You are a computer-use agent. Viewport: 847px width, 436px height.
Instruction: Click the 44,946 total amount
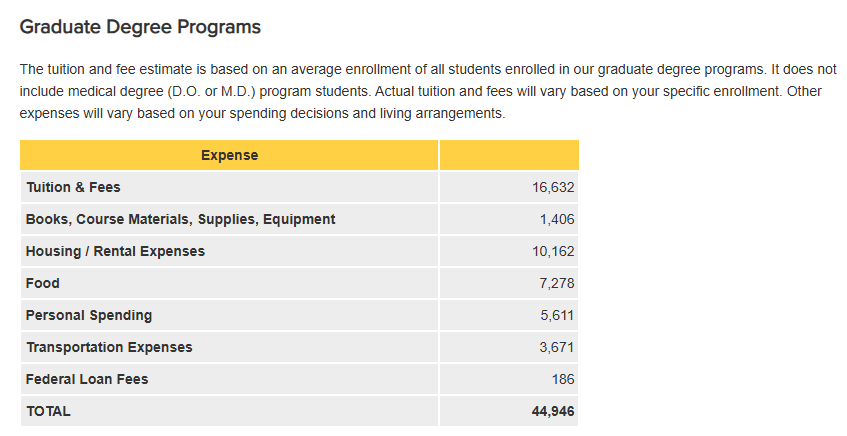553,411
